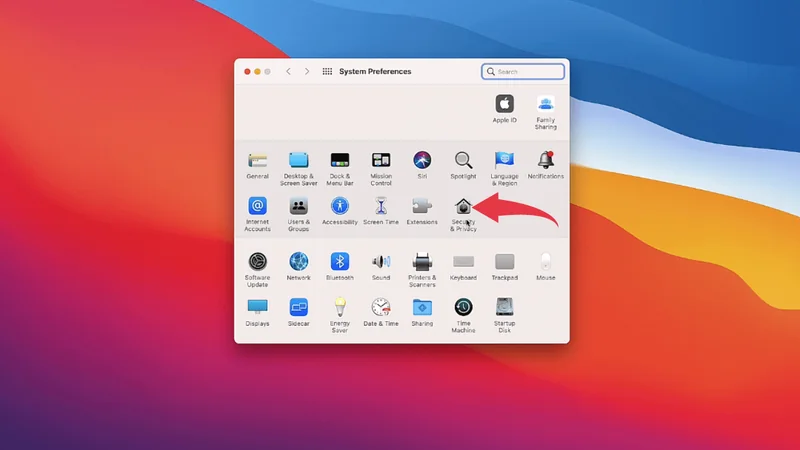This screenshot has height=450, width=800.
Task: Open Notifications preferences
Action: (x=546, y=161)
